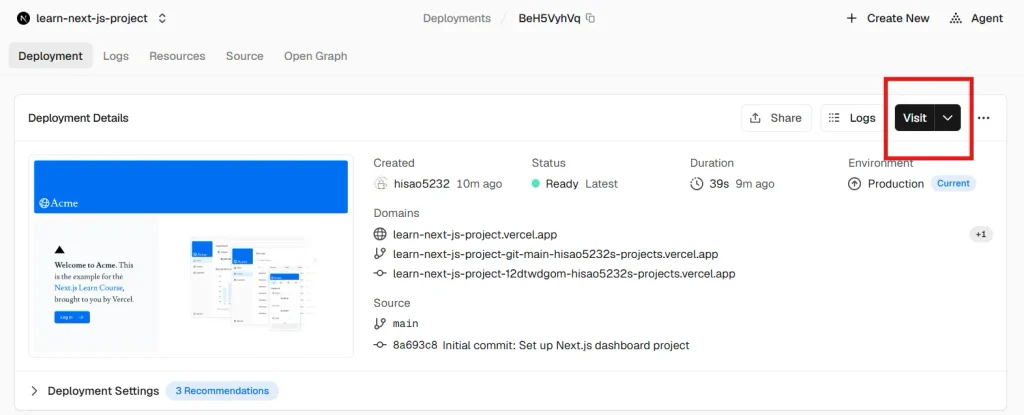Click the hisao5232 avatar icon
Screen dimensions: 1024x415
click(x=381, y=184)
